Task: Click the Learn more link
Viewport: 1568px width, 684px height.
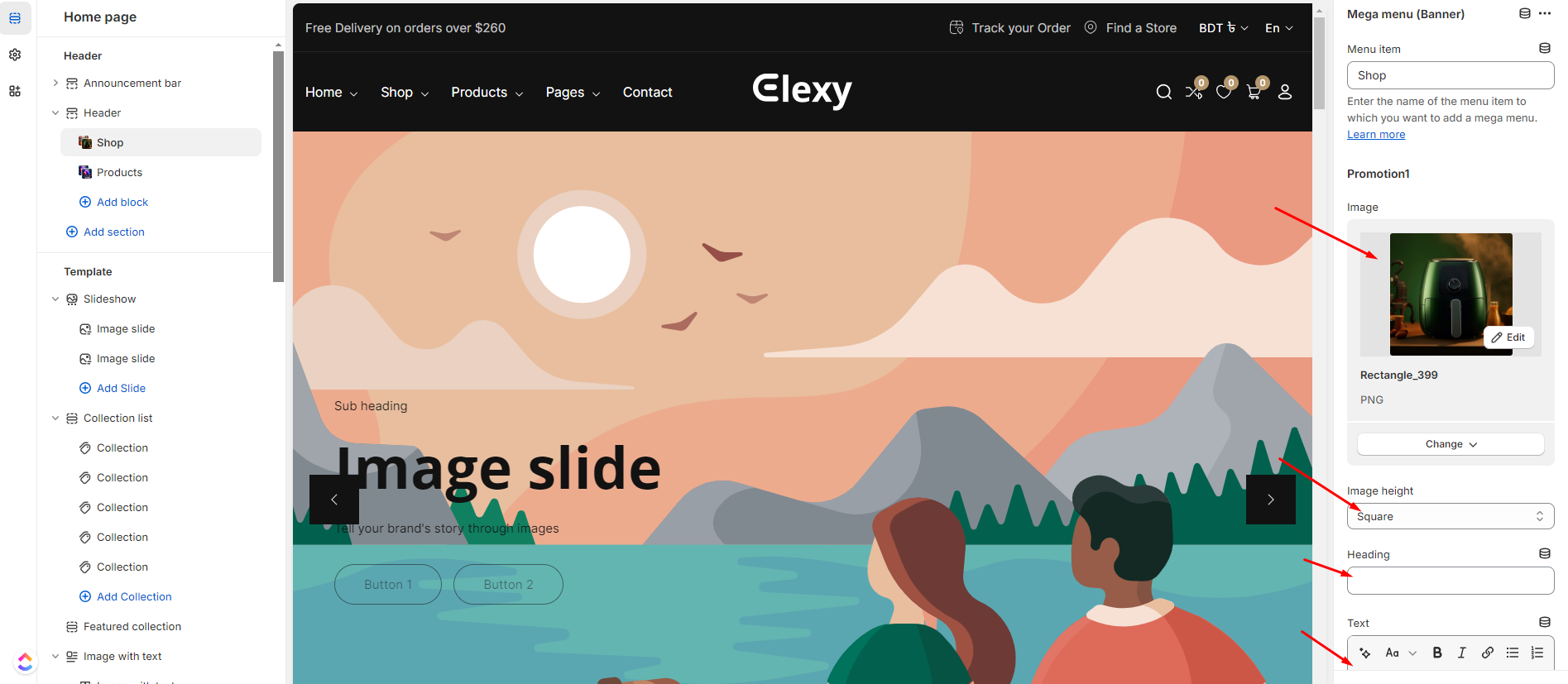Action: point(1376,134)
